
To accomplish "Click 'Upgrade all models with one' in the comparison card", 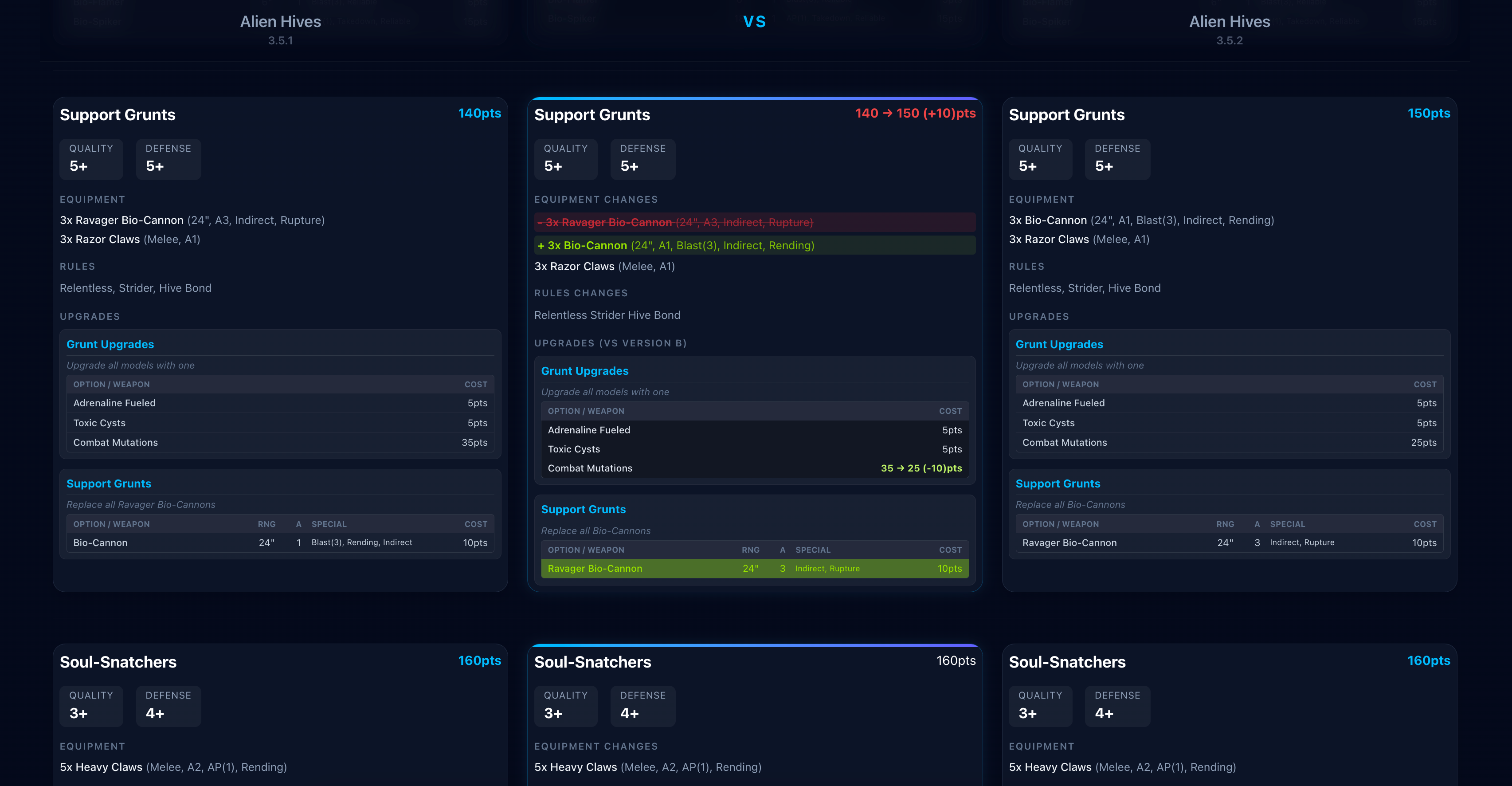I will point(604,392).
